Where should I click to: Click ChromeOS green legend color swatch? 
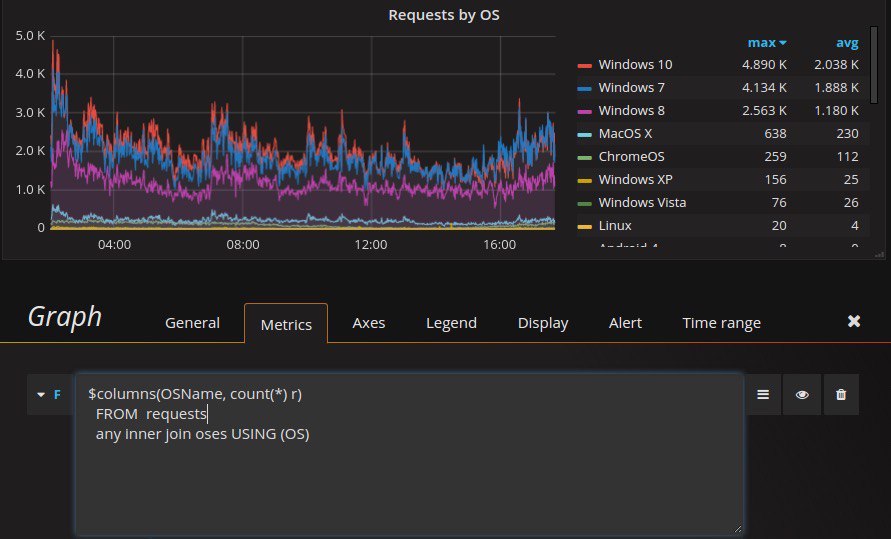click(584, 158)
